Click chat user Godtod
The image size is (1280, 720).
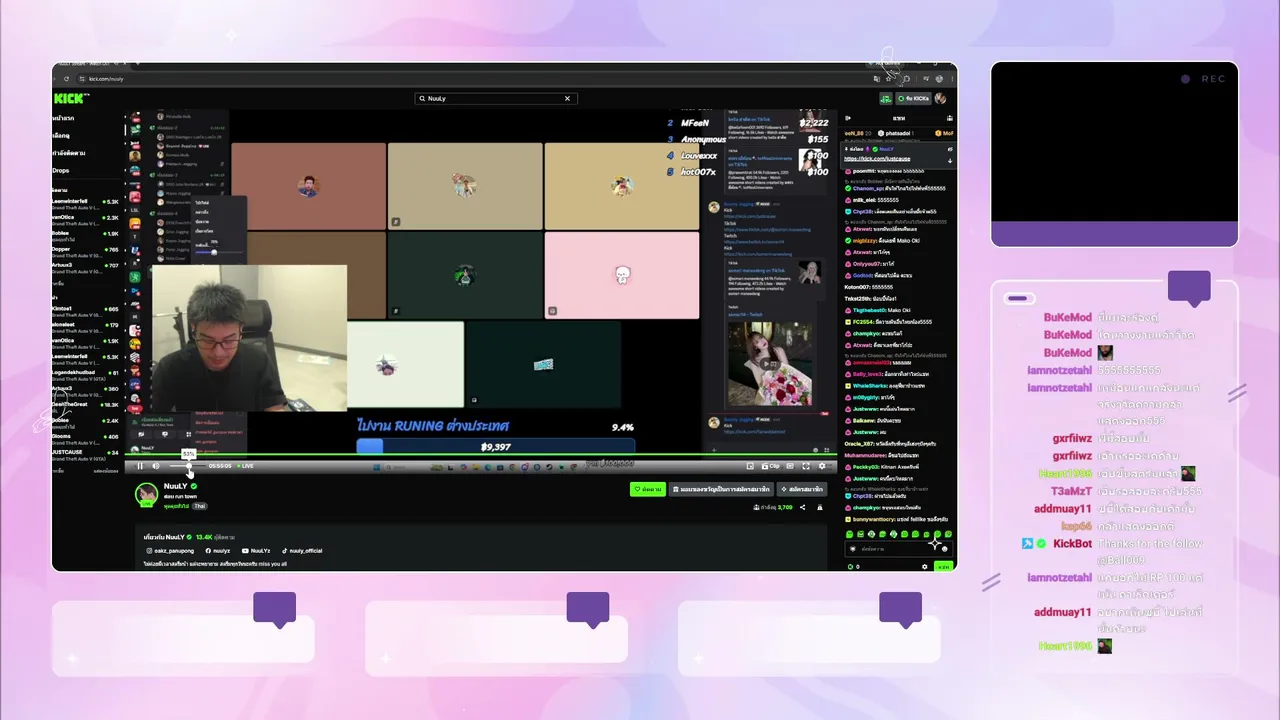[862, 275]
